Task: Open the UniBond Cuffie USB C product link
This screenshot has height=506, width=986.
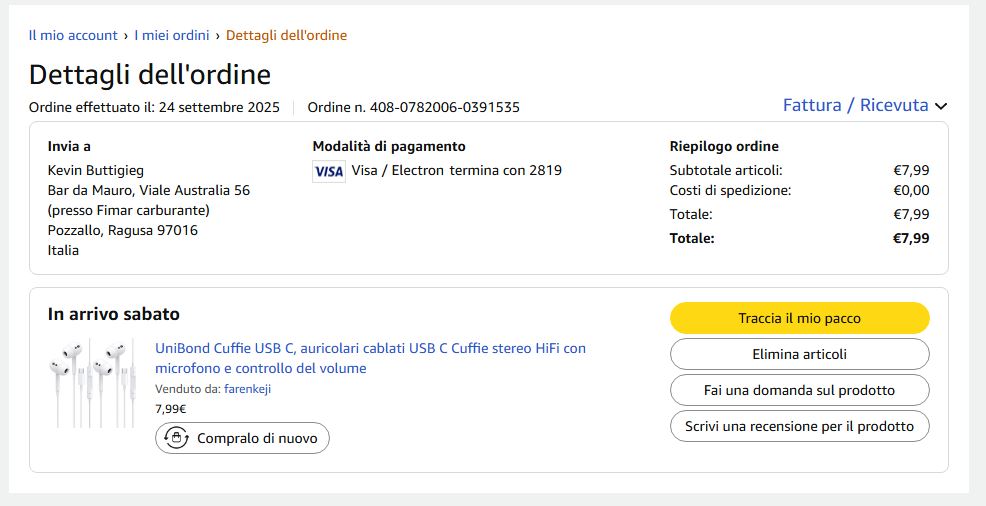Action: pyautogui.click(x=370, y=358)
